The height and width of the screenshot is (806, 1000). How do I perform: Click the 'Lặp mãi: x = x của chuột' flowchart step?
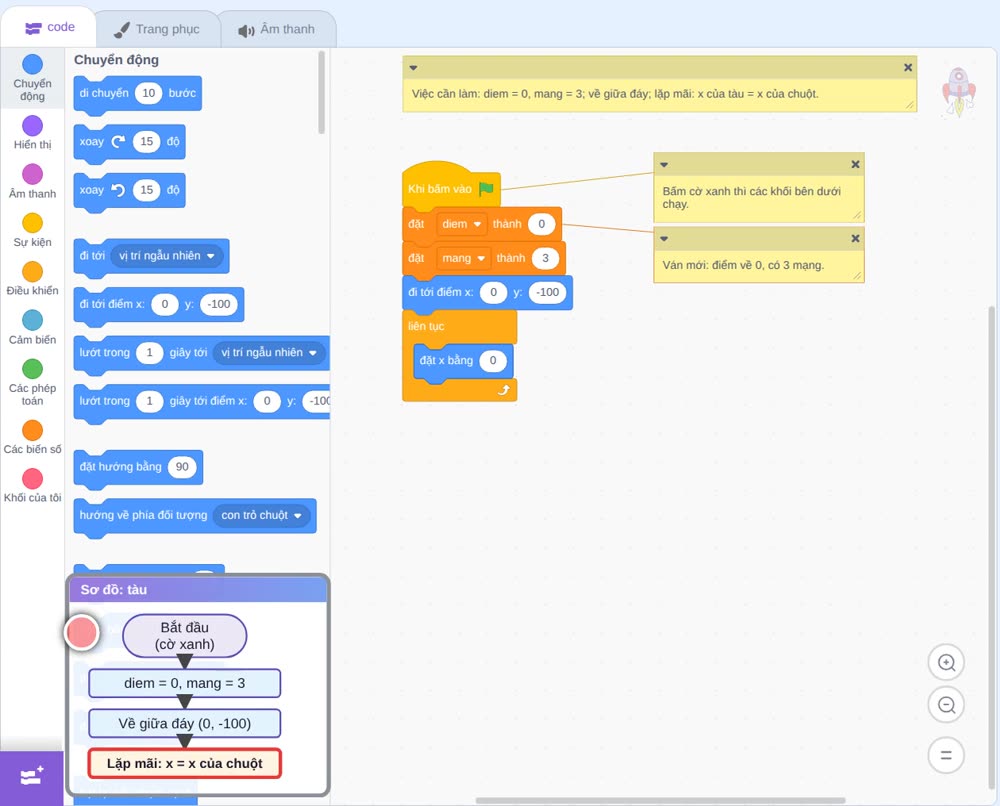(184, 763)
